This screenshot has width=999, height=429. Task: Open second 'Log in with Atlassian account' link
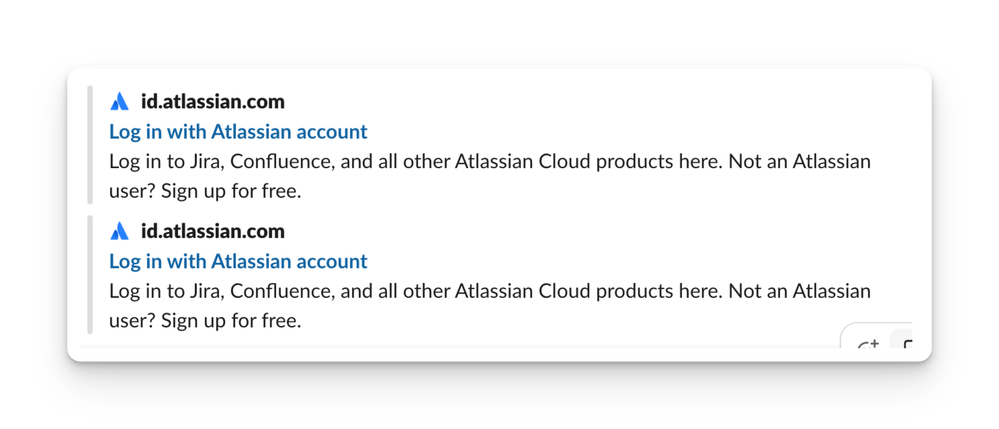point(238,261)
